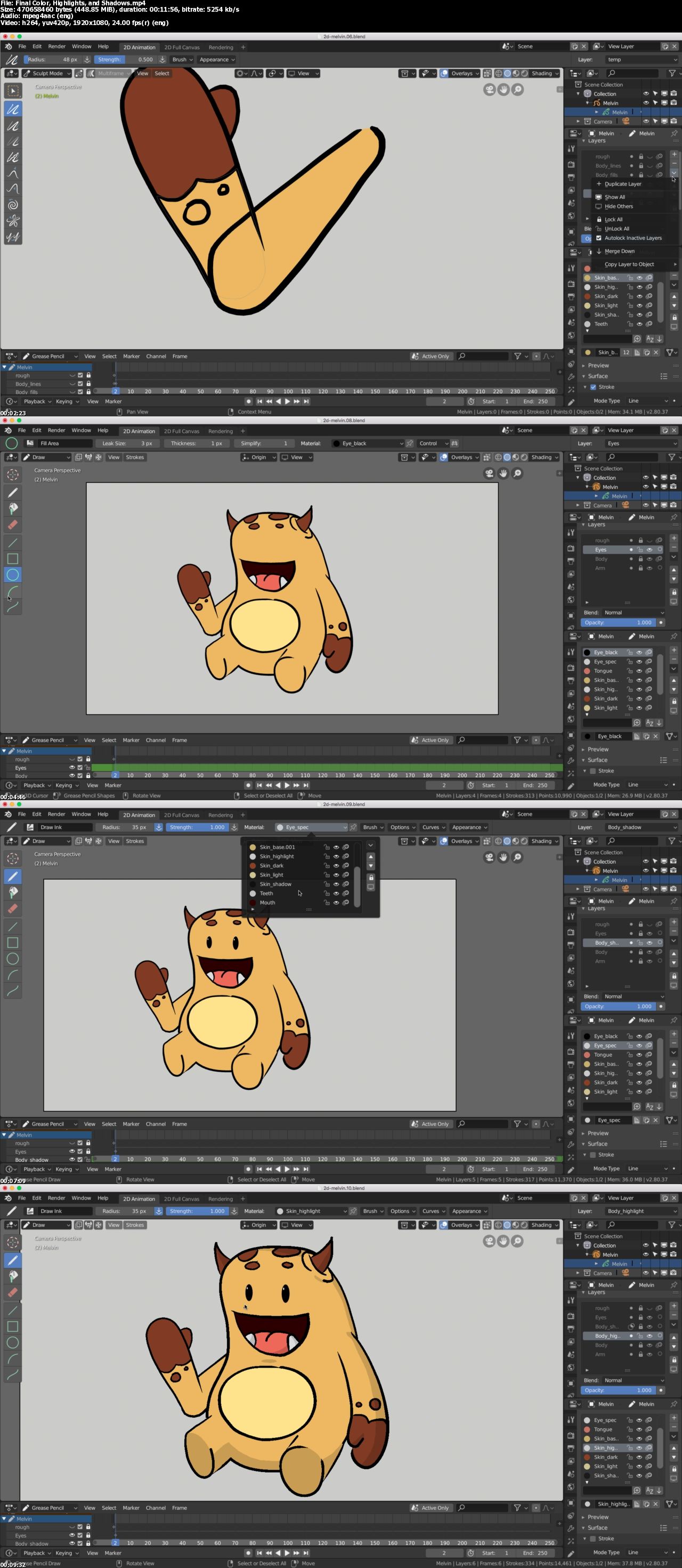Click pin icon beside Eye_spec material field
The image size is (682, 1568).
pos(352,827)
